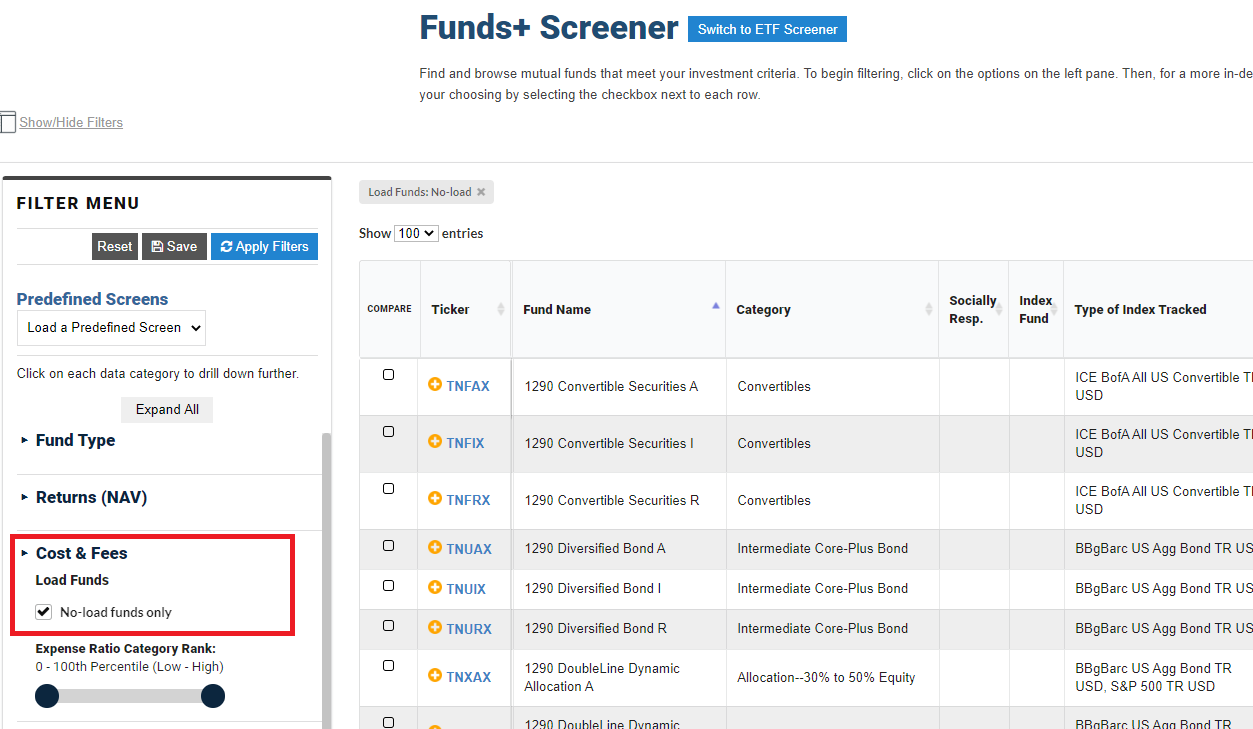Viewport: 1253px width, 729px height.
Task: Sort by Socially Resp. column arrows
Action: click(998, 309)
